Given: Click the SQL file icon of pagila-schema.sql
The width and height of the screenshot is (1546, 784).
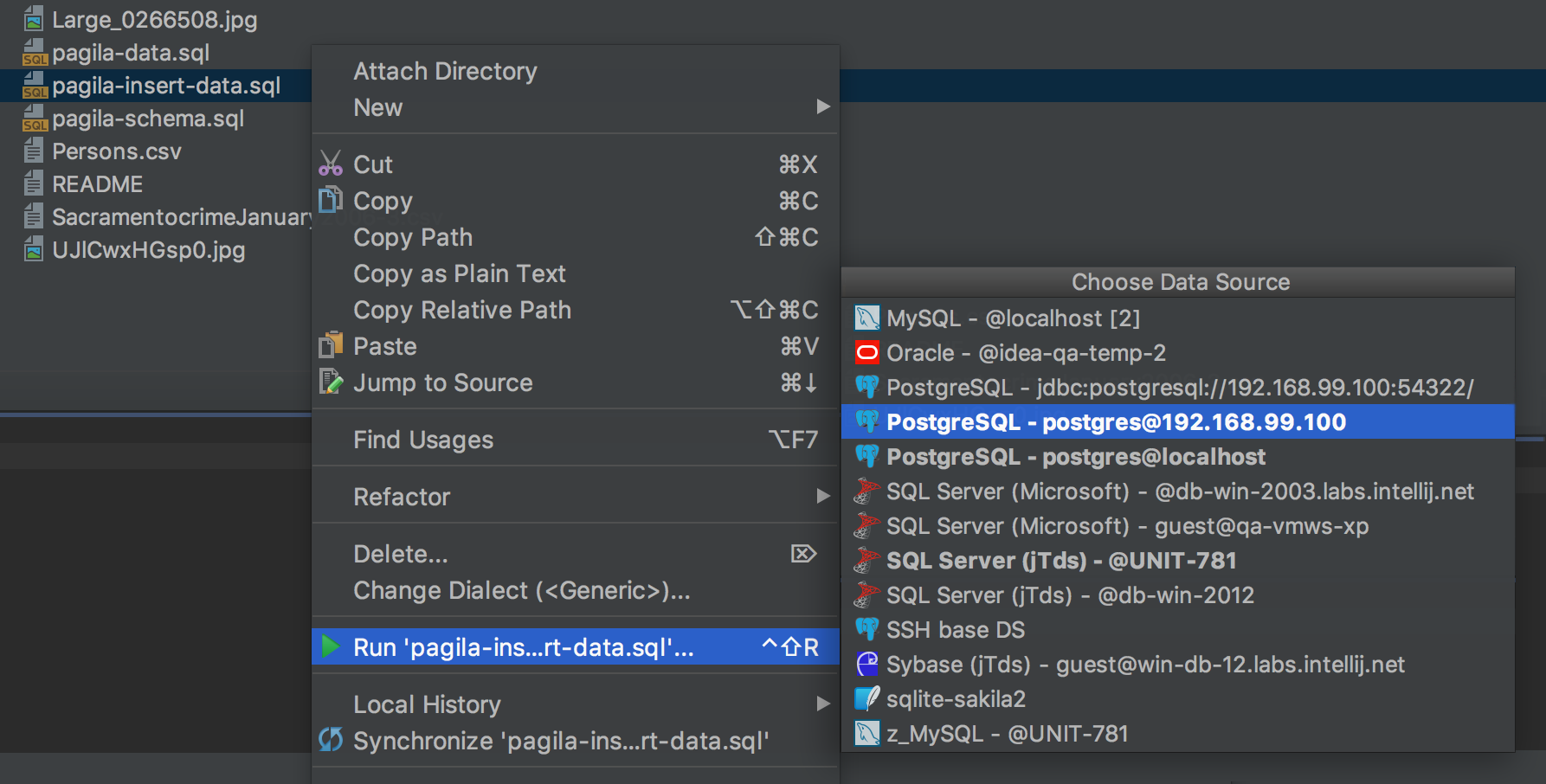Looking at the screenshot, I should tap(34, 119).
